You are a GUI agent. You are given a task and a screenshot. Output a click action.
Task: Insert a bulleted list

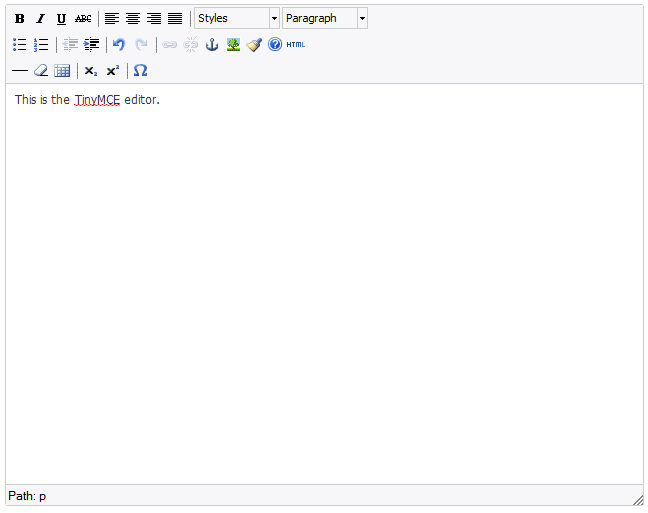click(20, 45)
